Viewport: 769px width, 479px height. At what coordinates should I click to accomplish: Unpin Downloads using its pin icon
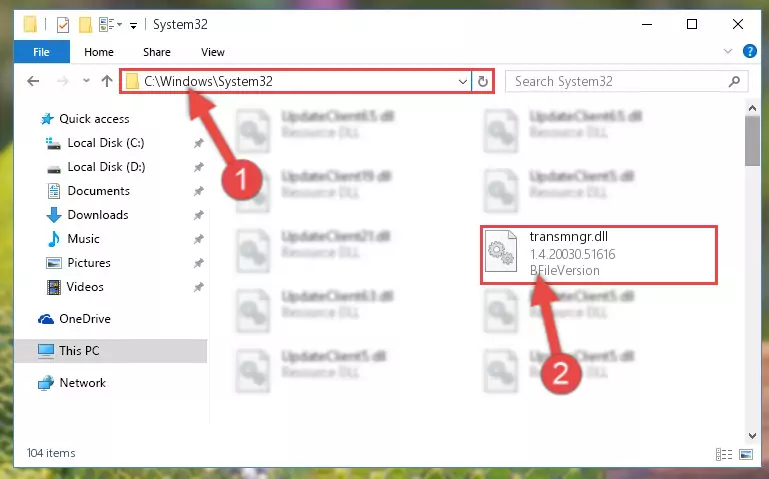(x=199, y=215)
